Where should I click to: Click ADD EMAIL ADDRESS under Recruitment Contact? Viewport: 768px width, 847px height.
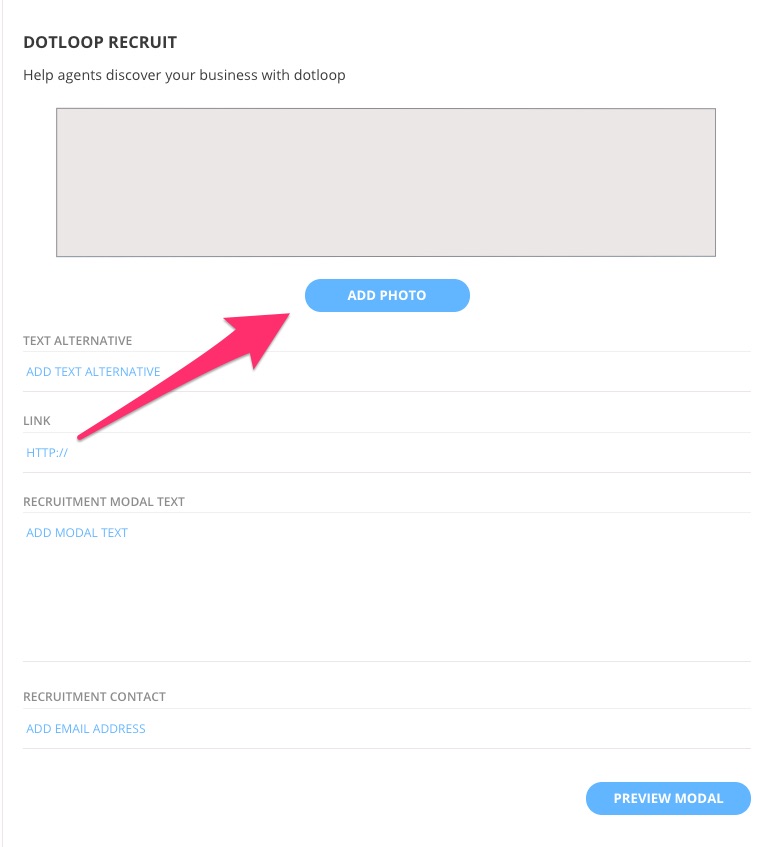85,728
